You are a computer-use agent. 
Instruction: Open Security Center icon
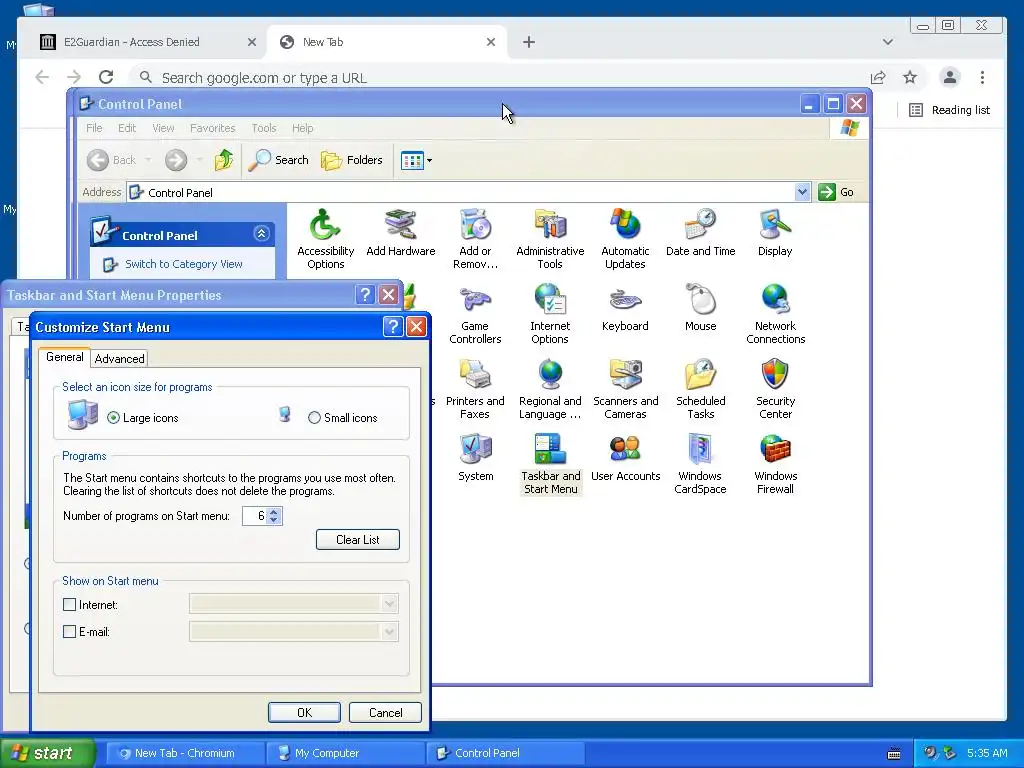click(x=775, y=389)
